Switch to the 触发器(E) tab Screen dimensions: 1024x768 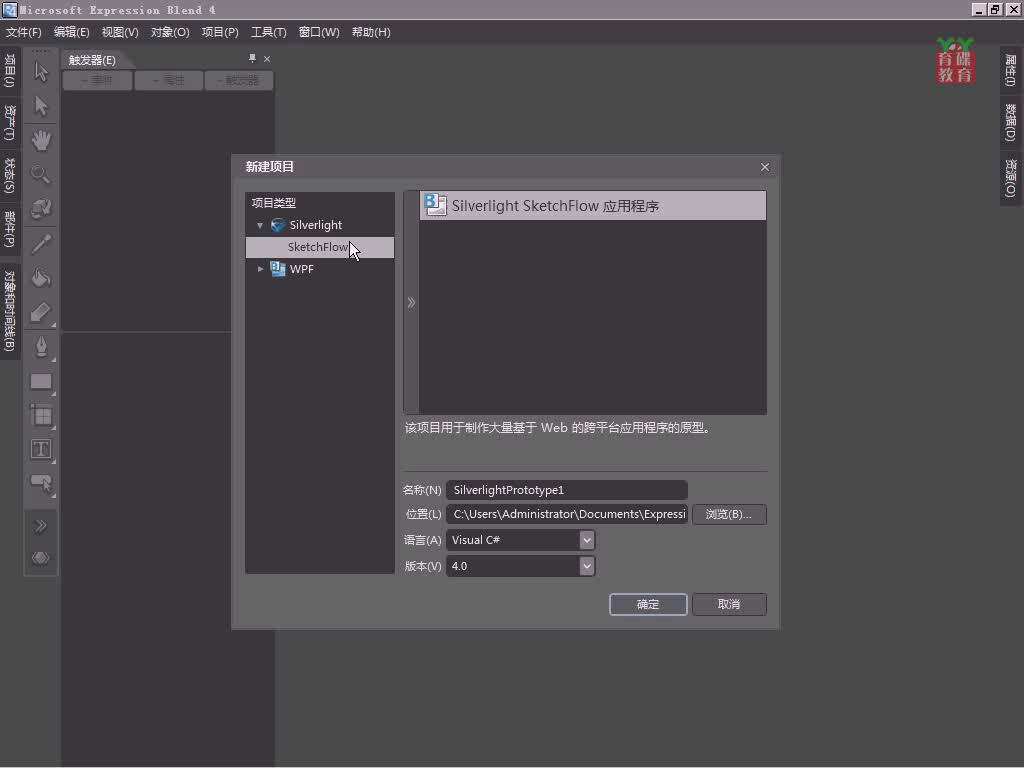tap(92, 60)
